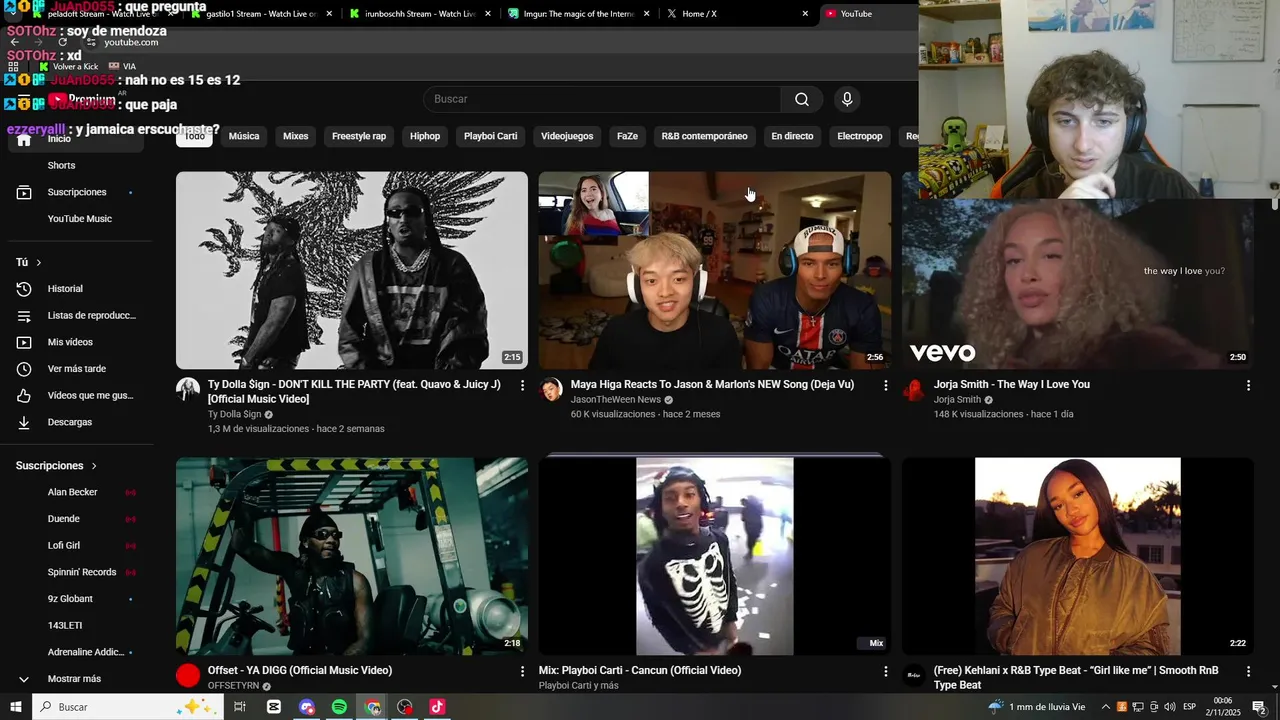Open Lofi Girl subscription channel
The height and width of the screenshot is (720, 1280).
coord(64,546)
